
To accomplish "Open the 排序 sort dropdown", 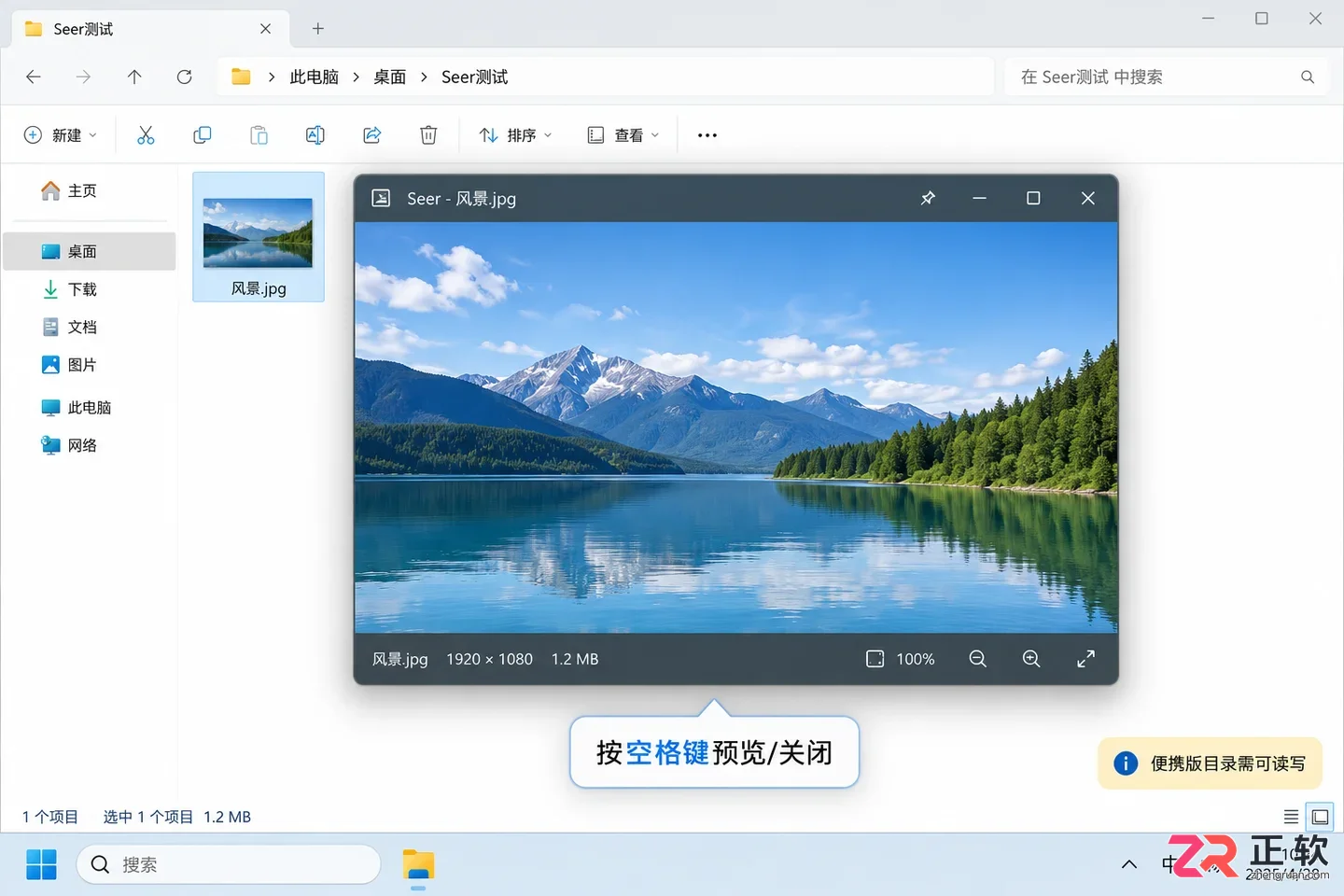I will [x=515, y=135].
